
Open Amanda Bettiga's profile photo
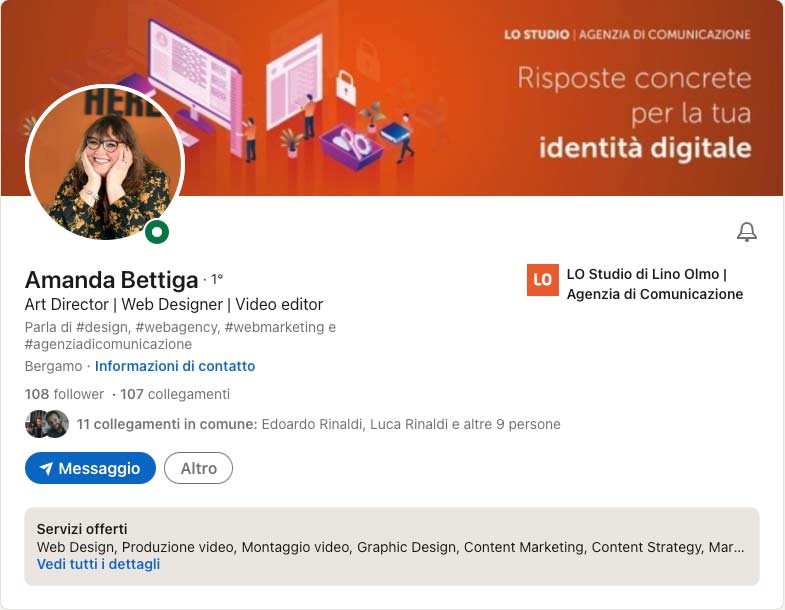coord(105,163)
